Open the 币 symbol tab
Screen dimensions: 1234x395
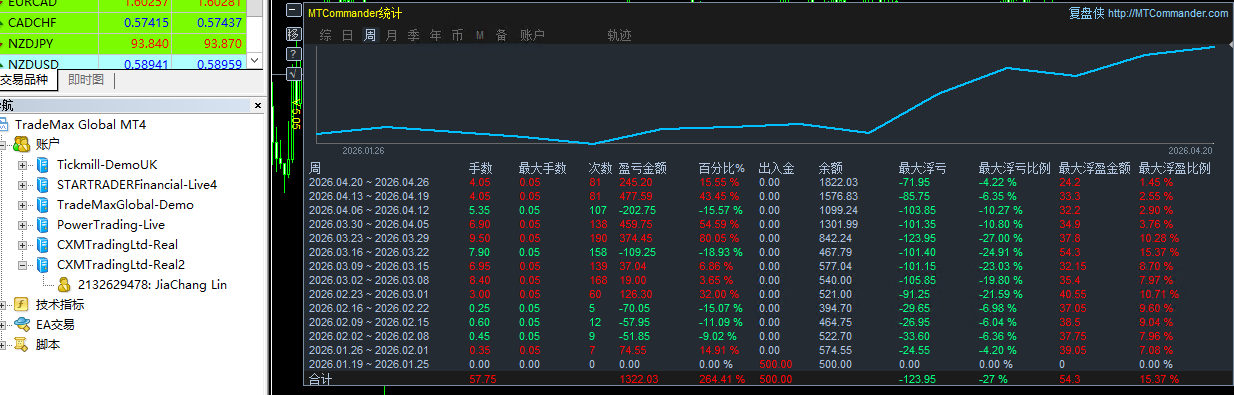pos(457,35)
